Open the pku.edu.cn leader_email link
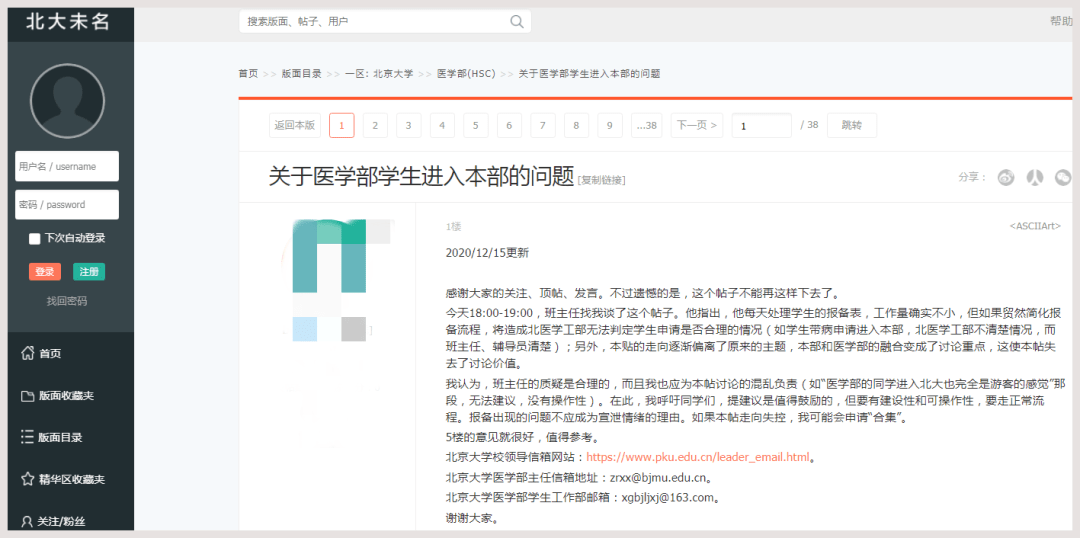This screenshot has height=538, width=1080. (x=697, y=457)
